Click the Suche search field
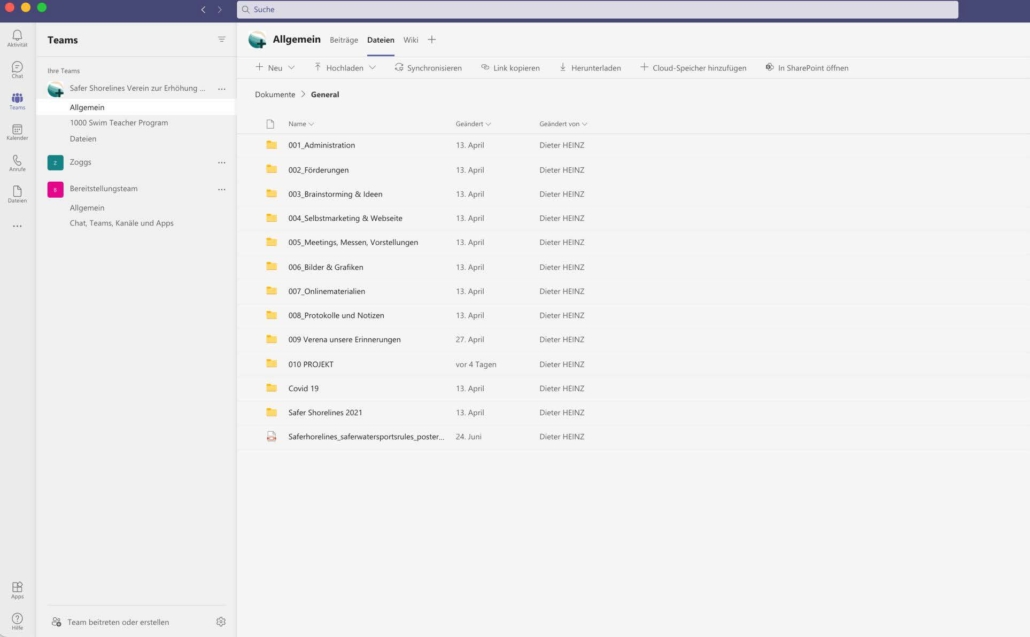1030x637 pixels. pyautogui.click(x=597, y=9)
